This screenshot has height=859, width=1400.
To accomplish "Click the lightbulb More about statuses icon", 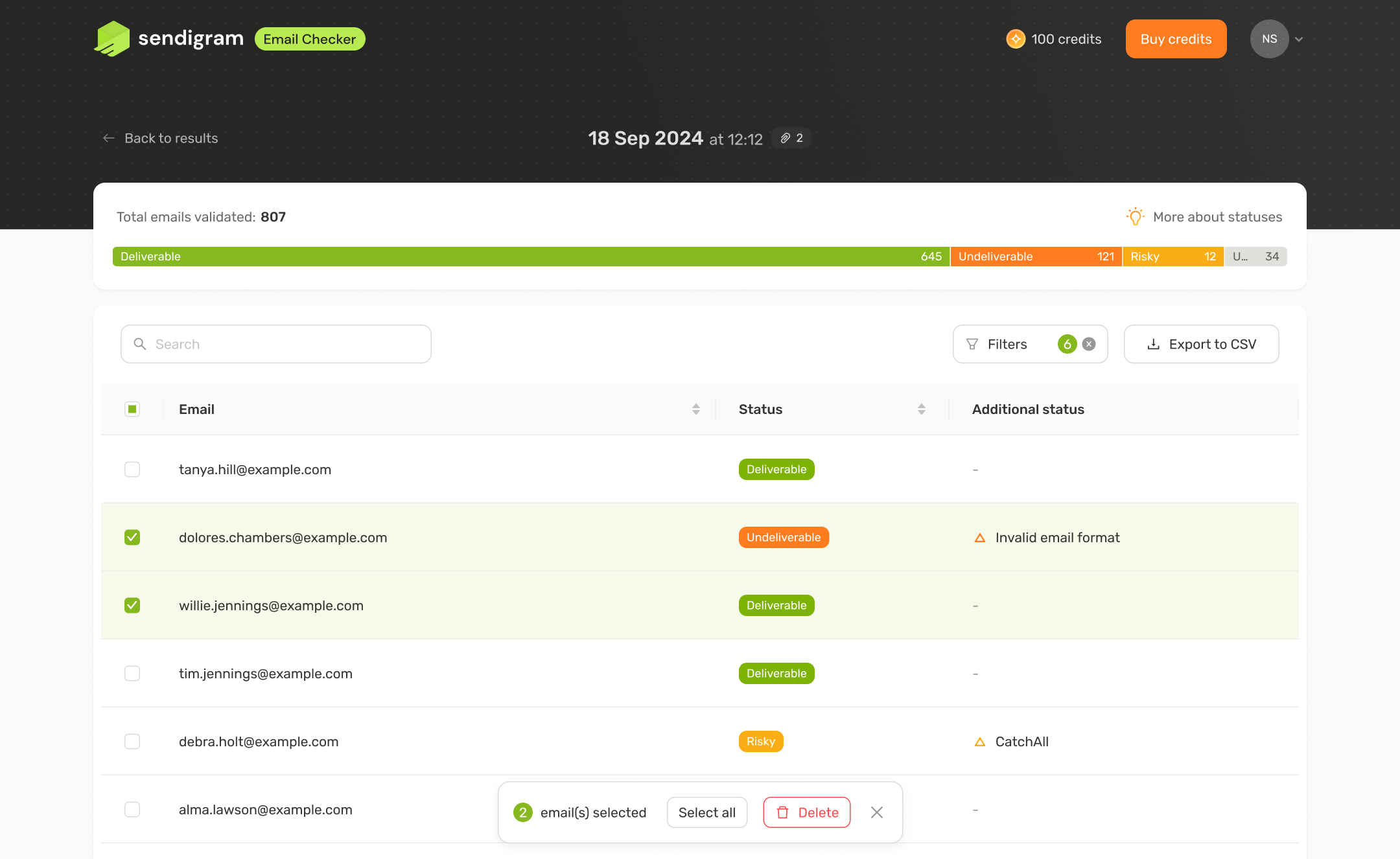I will pyautogui.click(x=1135, y=217).
